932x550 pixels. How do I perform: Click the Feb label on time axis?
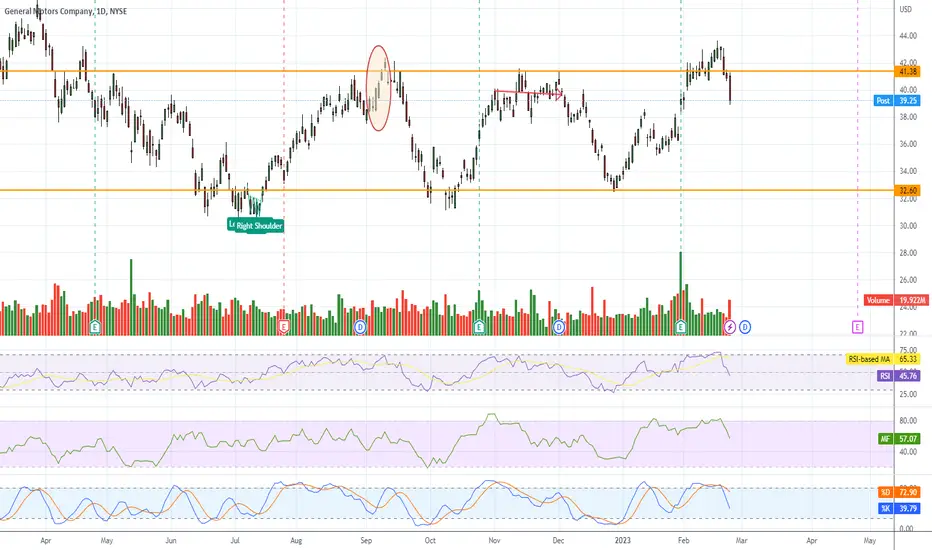pos(684,540)
